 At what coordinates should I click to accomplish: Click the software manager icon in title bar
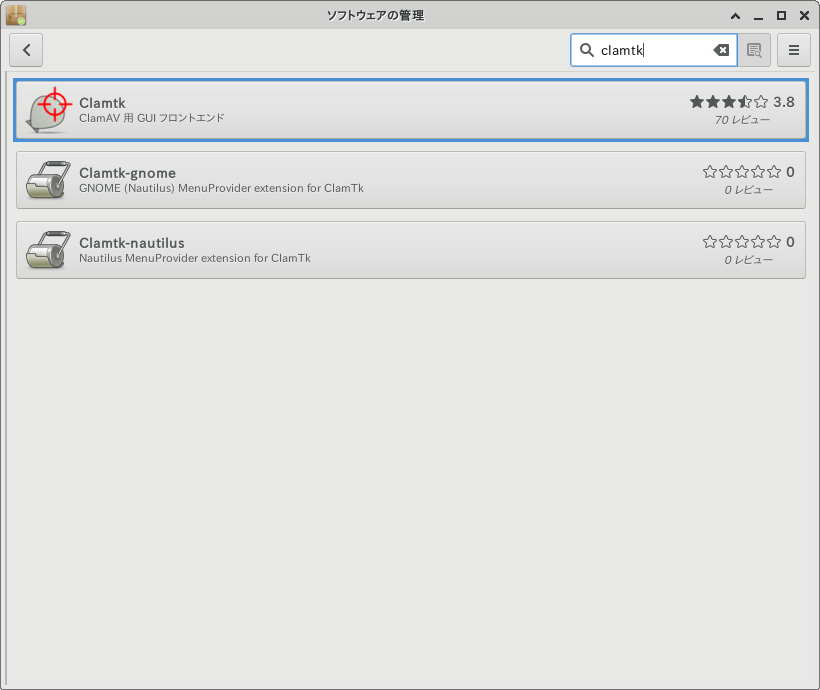coord(16,15)
